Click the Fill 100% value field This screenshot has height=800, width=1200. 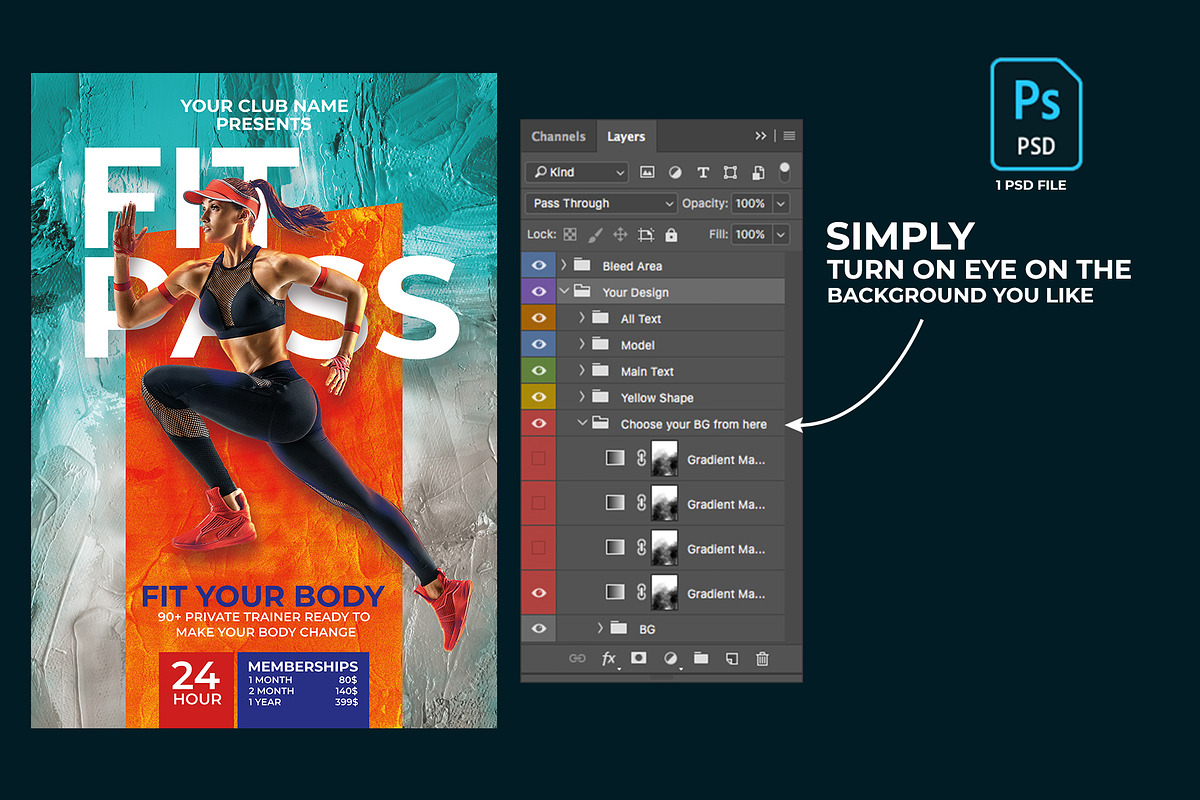pos(750,234)
